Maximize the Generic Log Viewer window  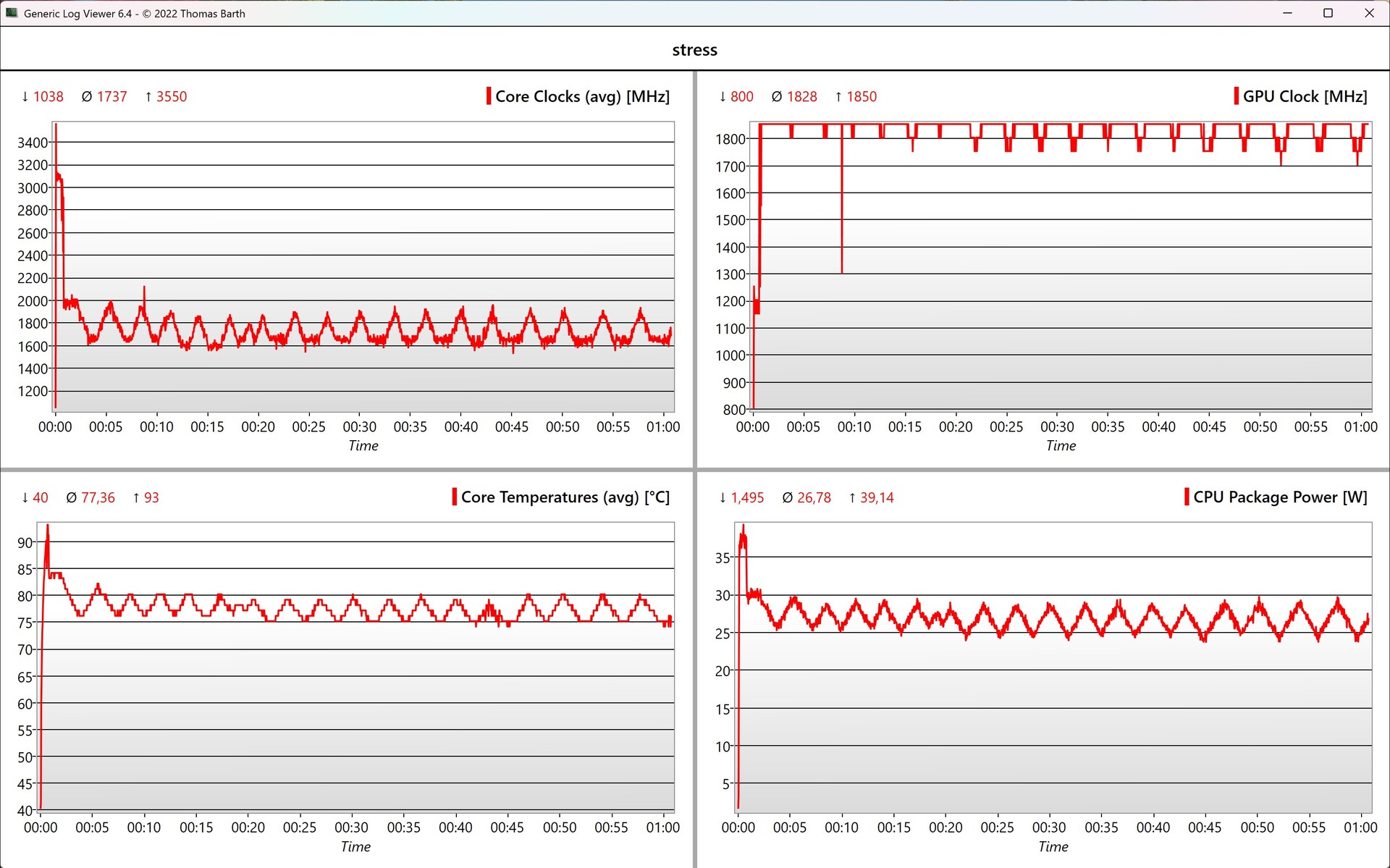click(x=1328, y=13)
